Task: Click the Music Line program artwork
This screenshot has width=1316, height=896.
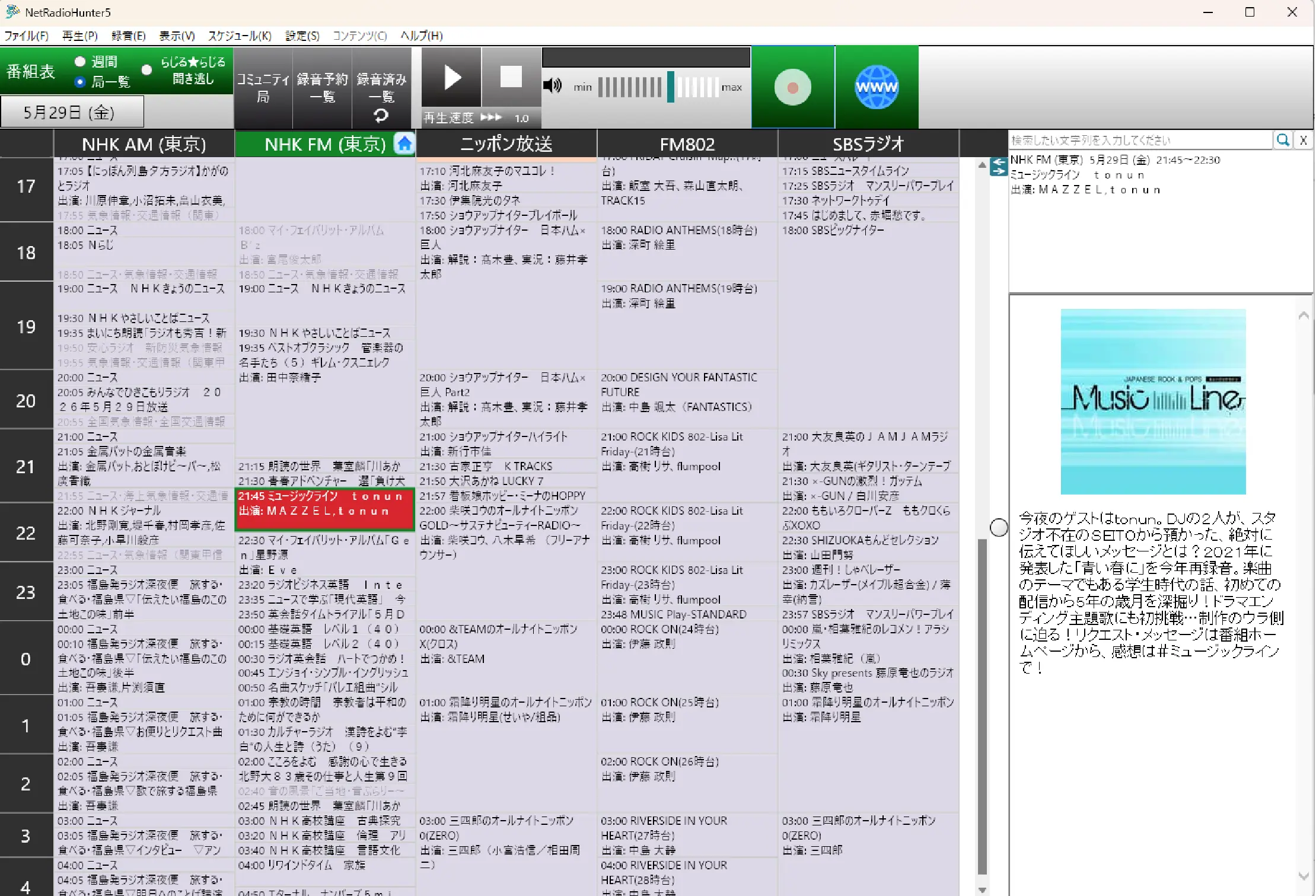Action: [x=1153, y=401]
